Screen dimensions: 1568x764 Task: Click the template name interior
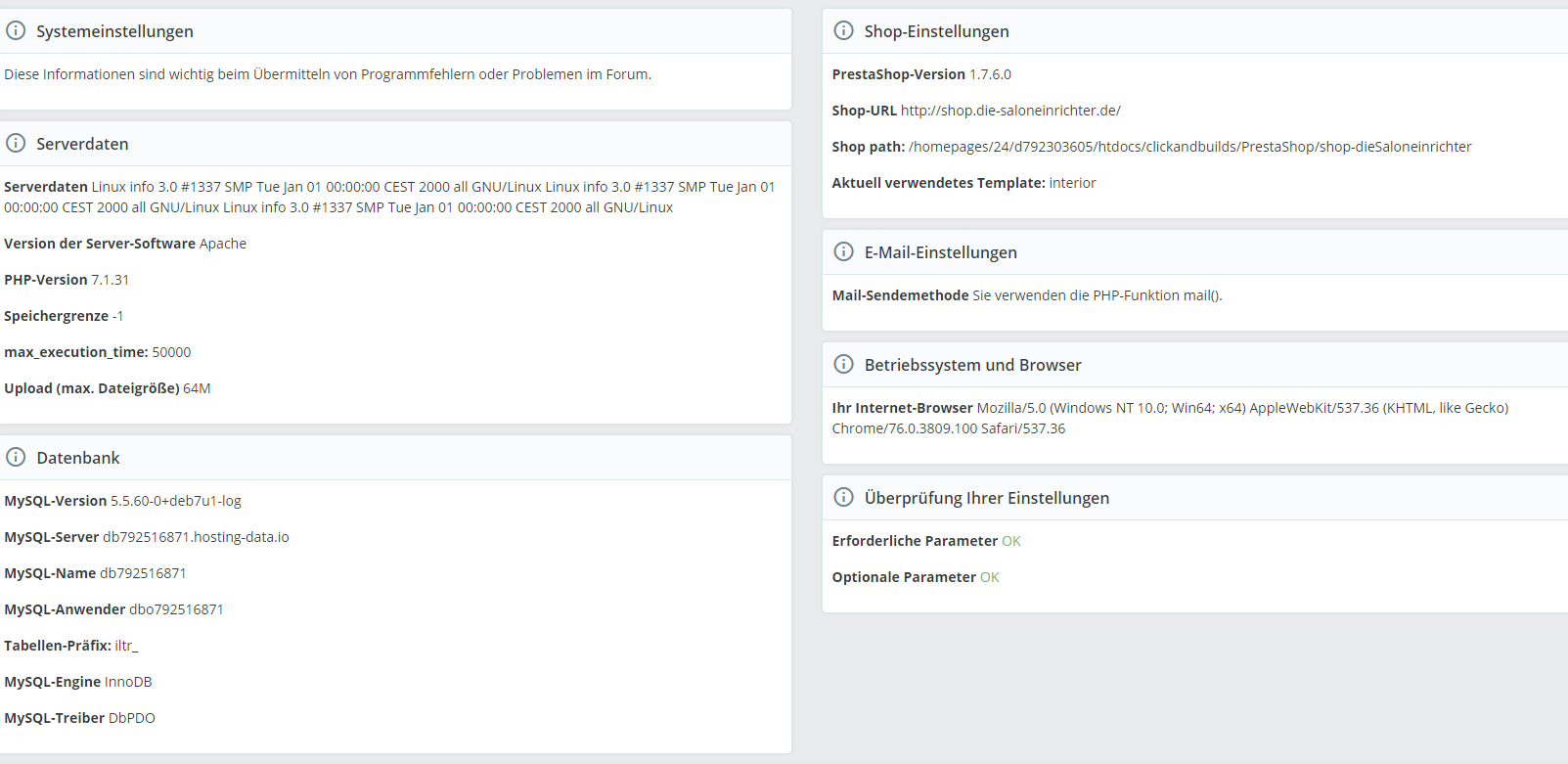click(x=1072, y=183)
